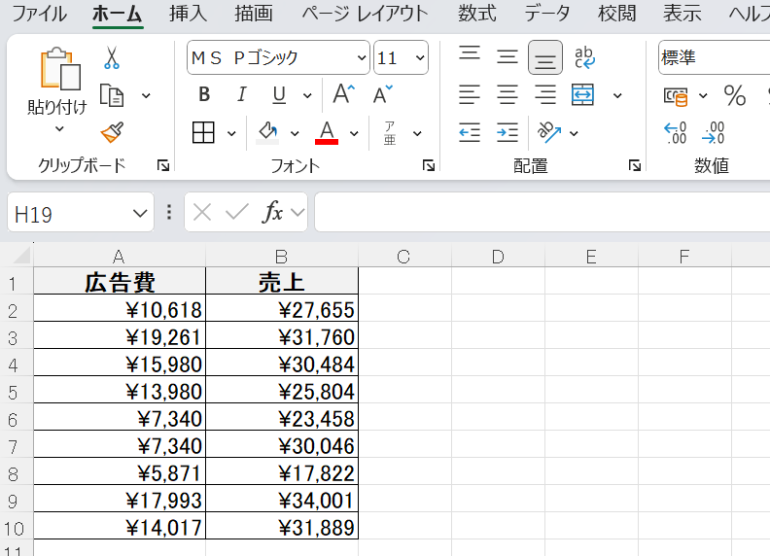Switch to the 挿入 ribbon tab
The height and width of the screenshot is (556, 770).
point(188,14)
